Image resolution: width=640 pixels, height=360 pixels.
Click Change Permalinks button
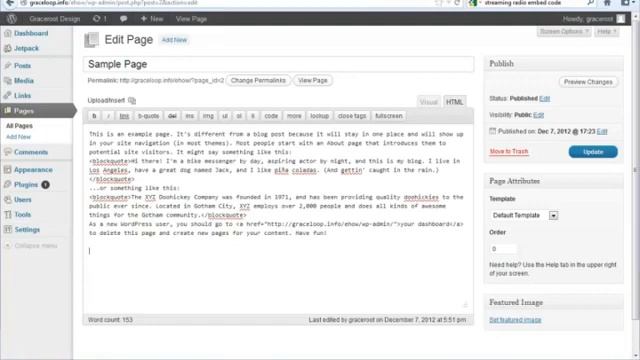(x=258, y=81)
